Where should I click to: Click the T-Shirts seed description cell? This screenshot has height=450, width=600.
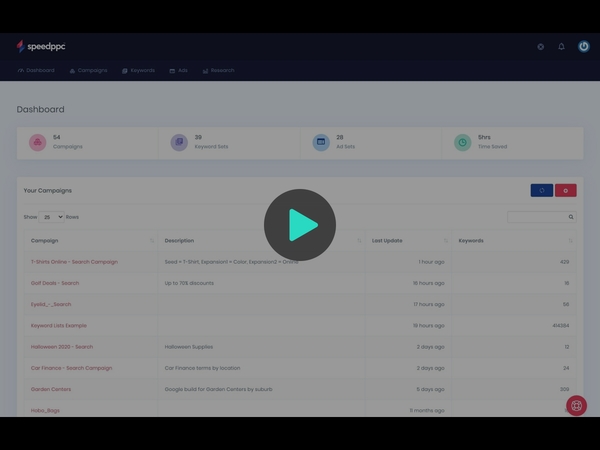click(231, 262)
